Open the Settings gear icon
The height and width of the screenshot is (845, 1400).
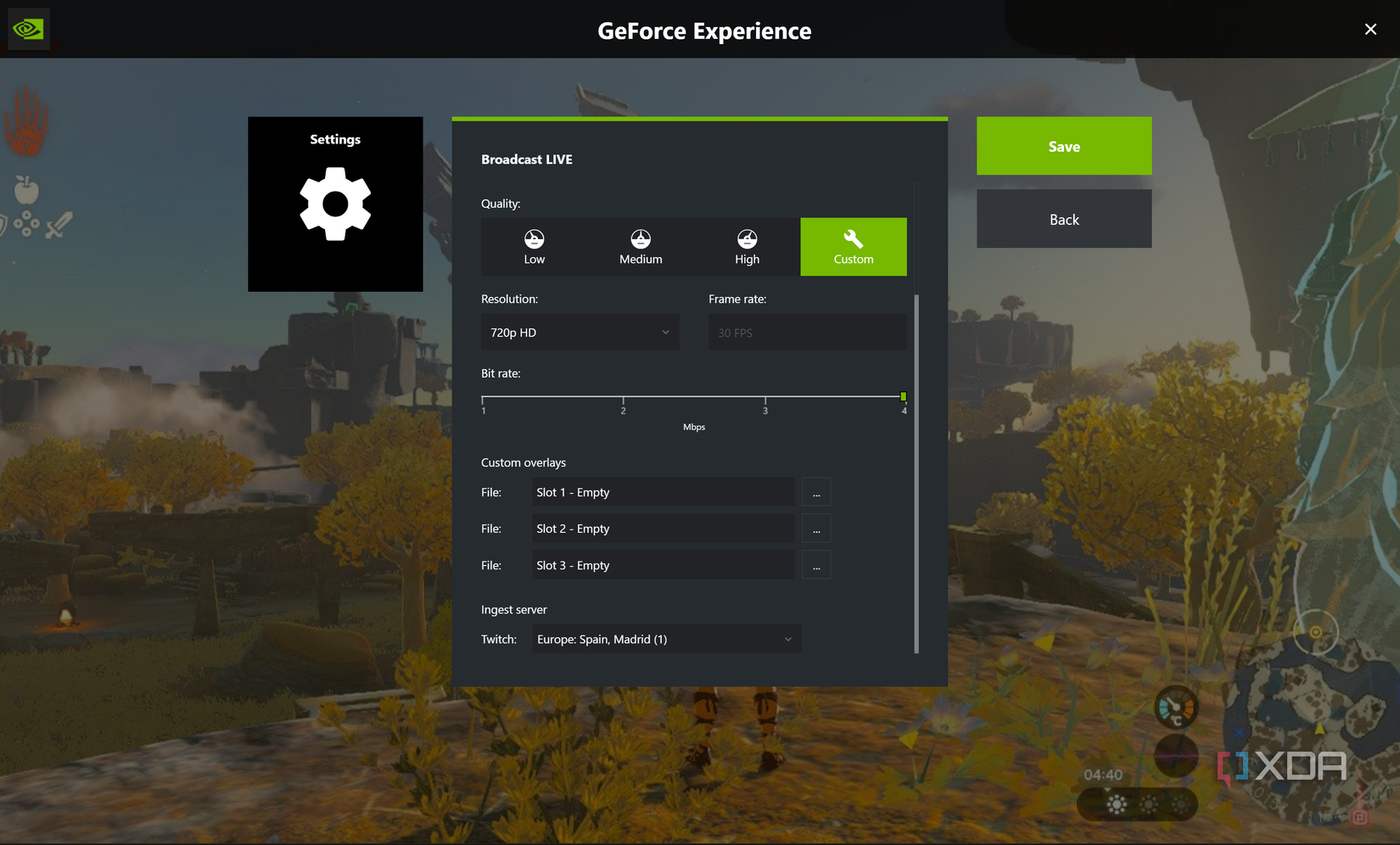(x=334, y=204)
